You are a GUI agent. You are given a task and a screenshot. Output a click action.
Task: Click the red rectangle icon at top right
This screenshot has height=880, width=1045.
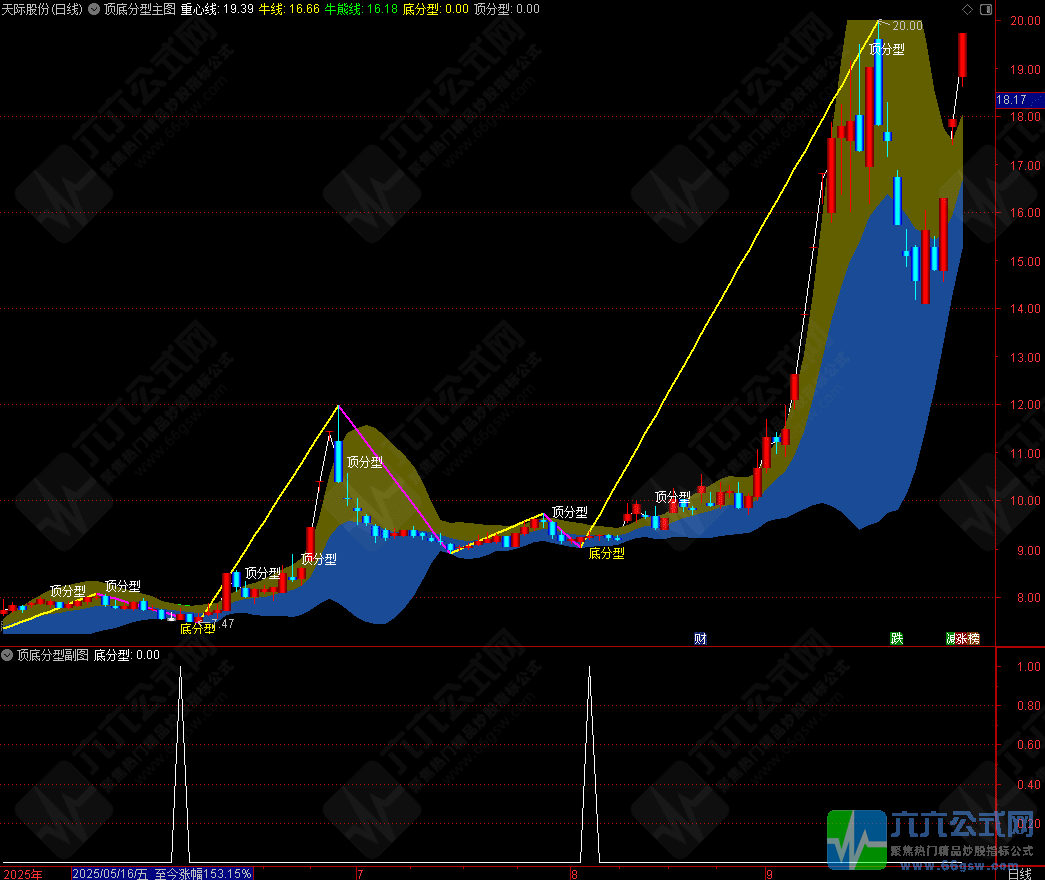(985, 9)
